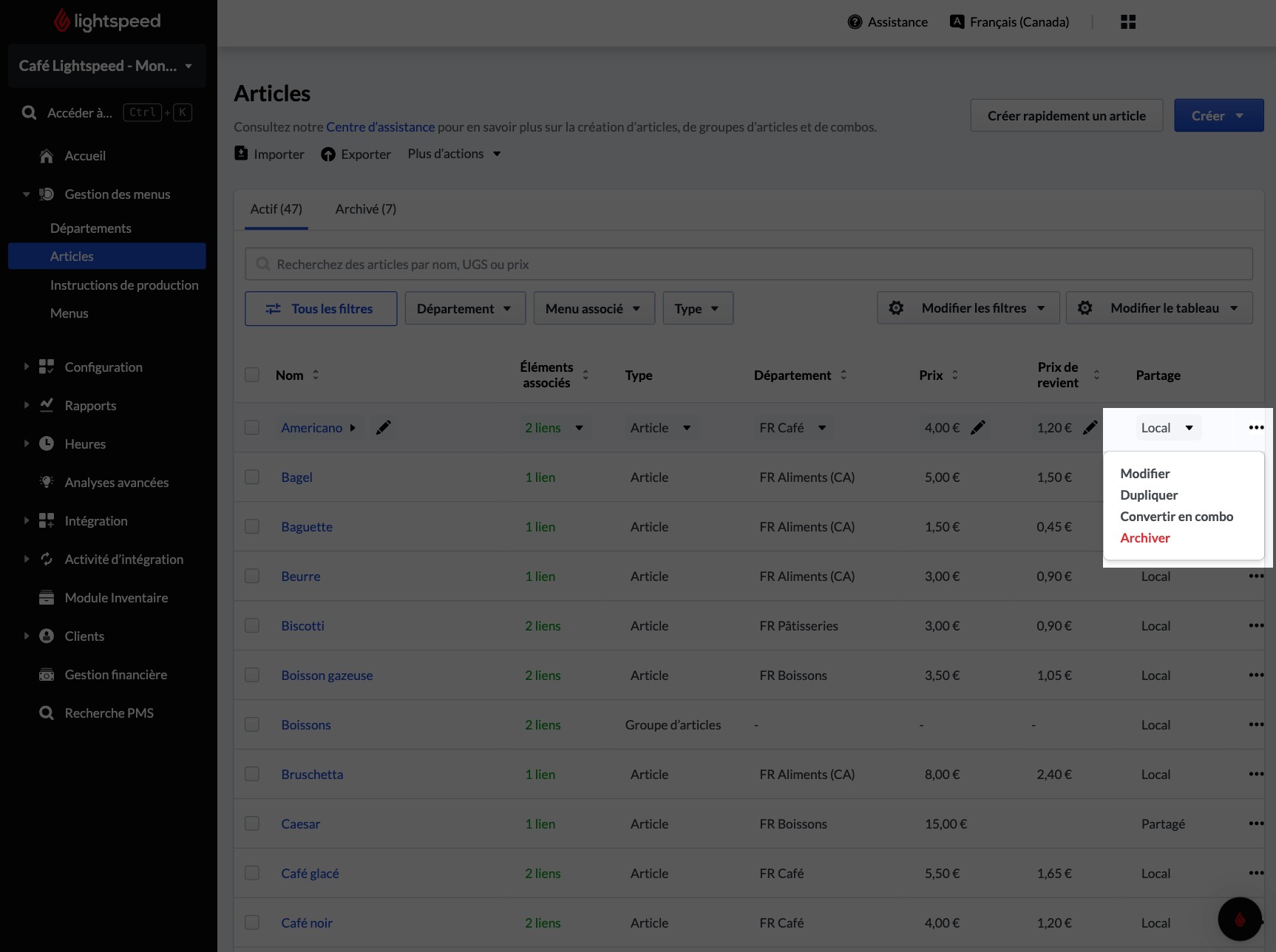The width and height of the screenshot is (1276, 952).
Task: Open the Boisson gazeuse row three-dots menu
Action: (x=1256, y=675)
